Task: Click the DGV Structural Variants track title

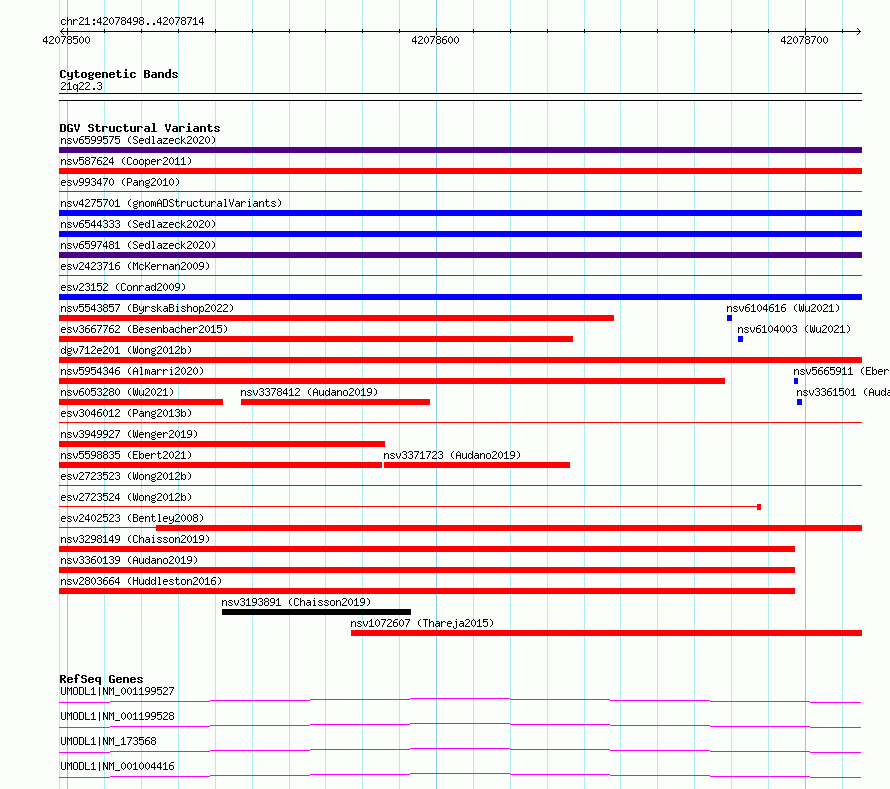Action: pyautogui.click(x=140, y=128)
